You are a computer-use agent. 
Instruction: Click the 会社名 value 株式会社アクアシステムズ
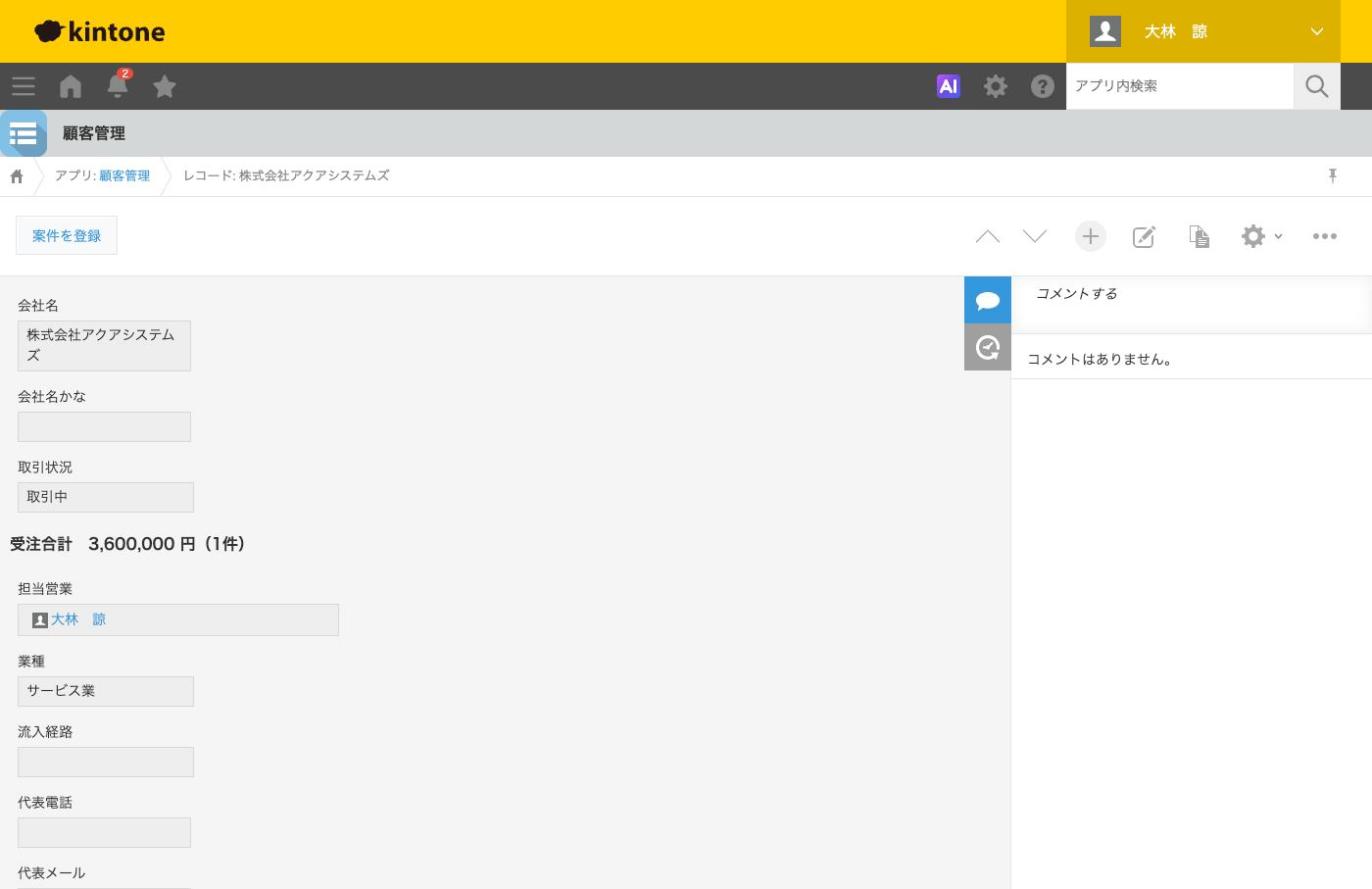104,346
